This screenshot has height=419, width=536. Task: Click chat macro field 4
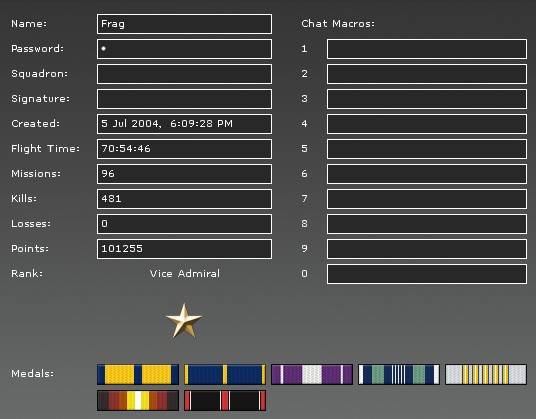pyautogui.click(x=427, y=124)
